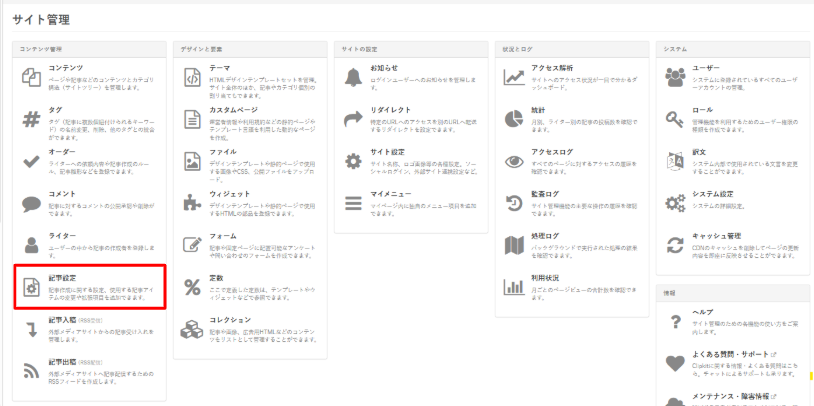814x406 pixels.
Task: Open the ファイル link
Action: (223, 152)
